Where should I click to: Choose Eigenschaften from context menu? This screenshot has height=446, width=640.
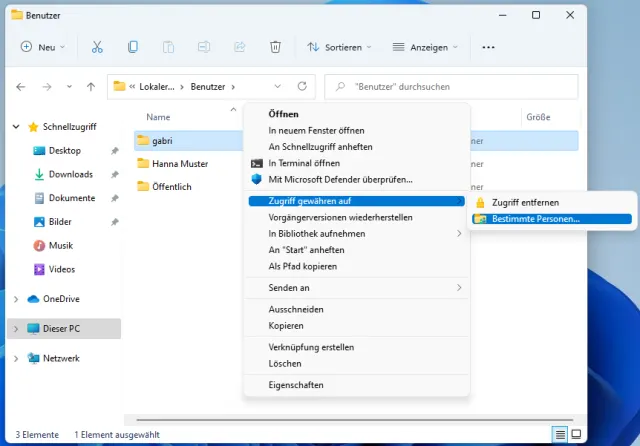coord(295,384)
